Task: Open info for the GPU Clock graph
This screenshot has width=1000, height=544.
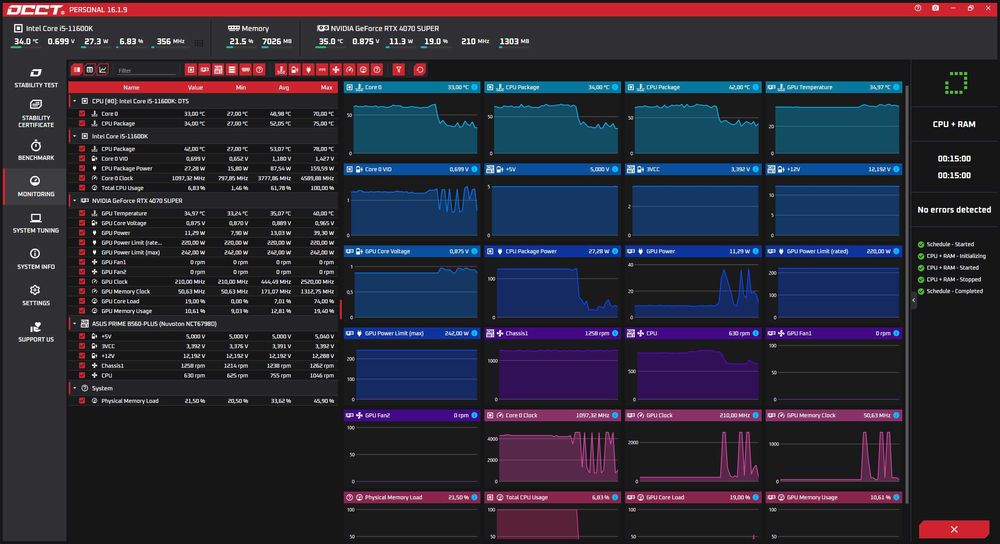Action: (756, 415)
